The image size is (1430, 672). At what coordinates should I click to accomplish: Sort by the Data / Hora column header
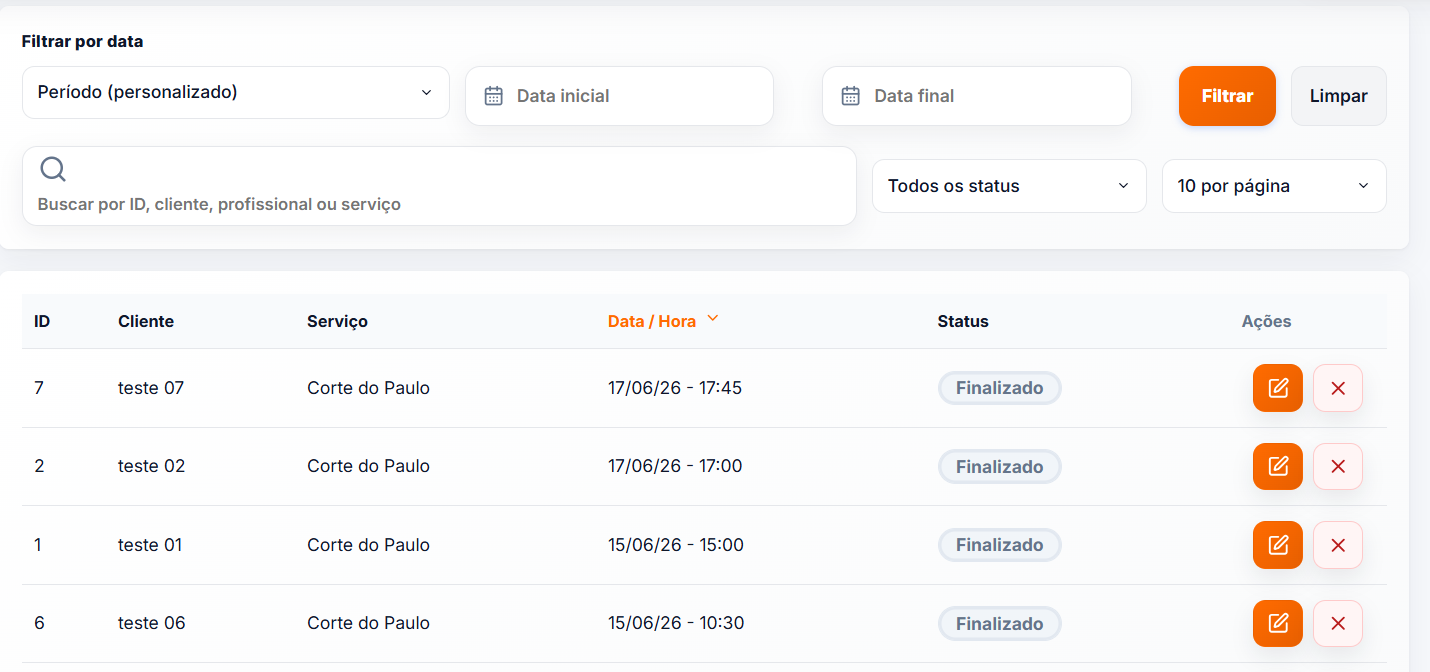pos(652,321)
